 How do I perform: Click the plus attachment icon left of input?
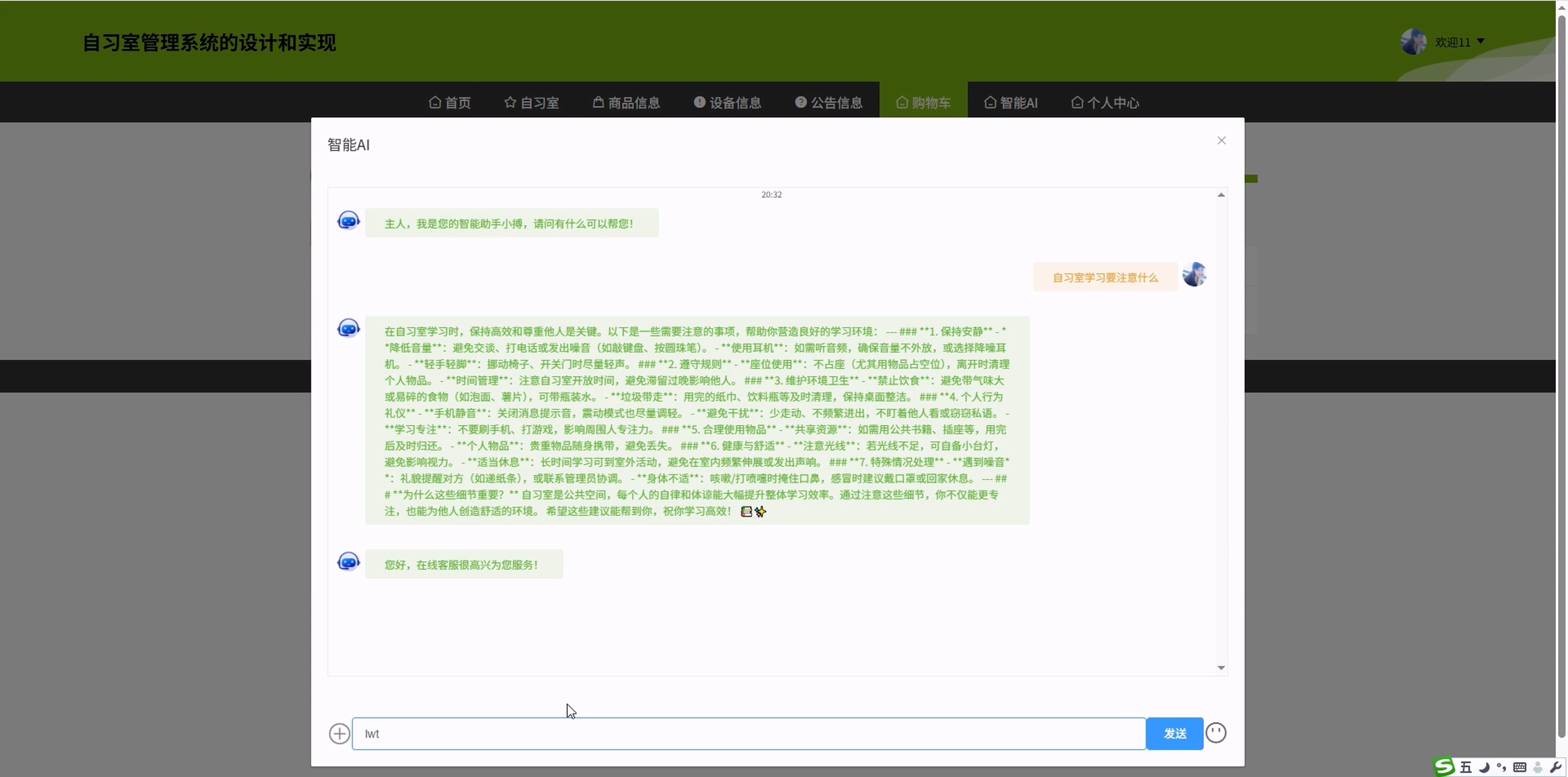[339, 733]
